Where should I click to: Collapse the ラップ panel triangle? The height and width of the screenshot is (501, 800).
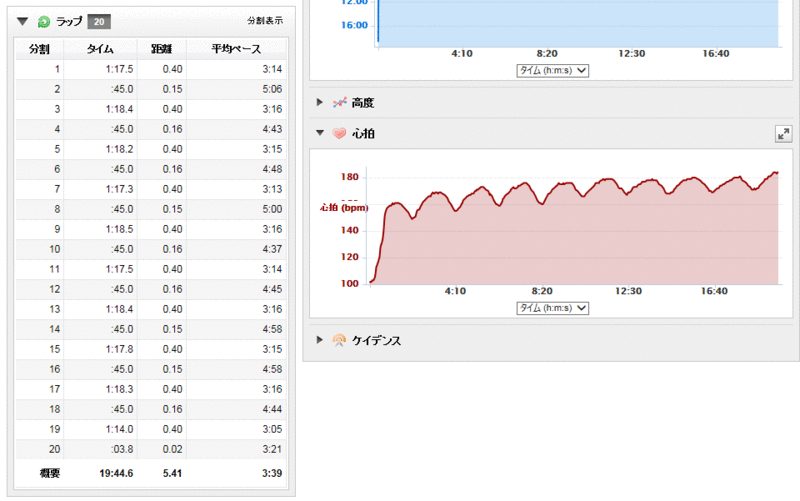(23, 21)
